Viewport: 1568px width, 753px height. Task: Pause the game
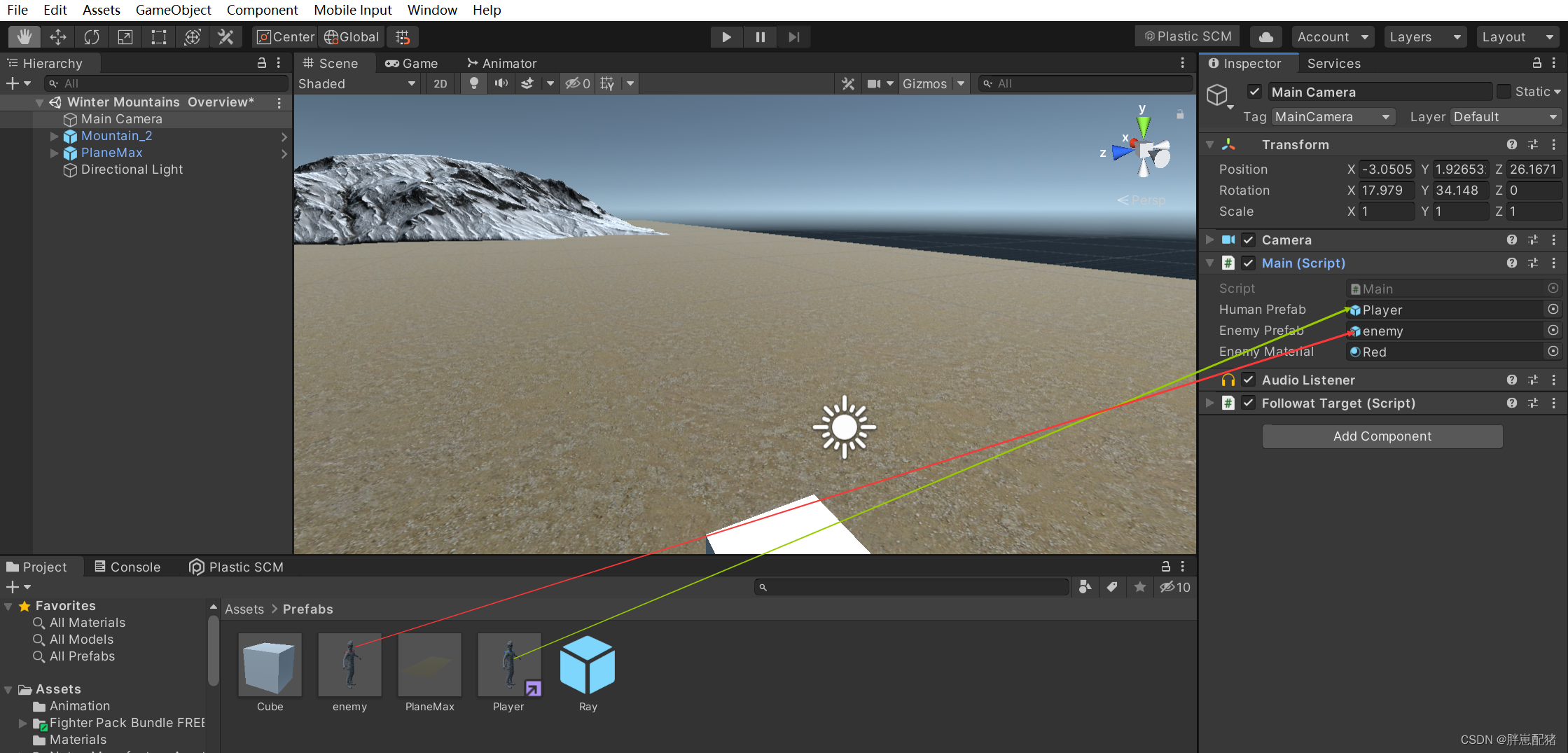760,36
